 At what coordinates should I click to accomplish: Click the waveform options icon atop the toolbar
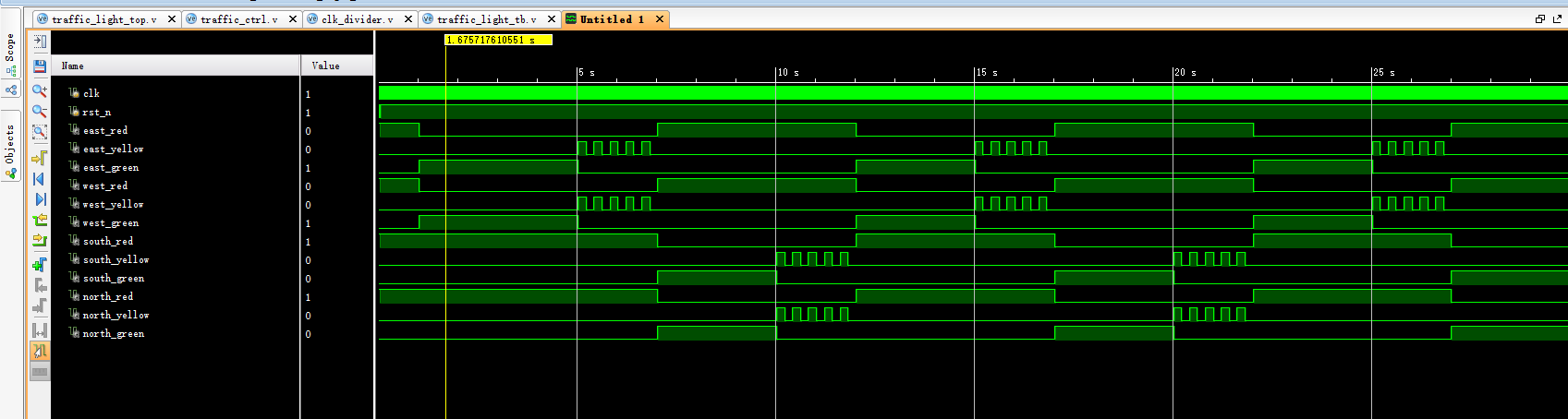(x=40, y=42)
